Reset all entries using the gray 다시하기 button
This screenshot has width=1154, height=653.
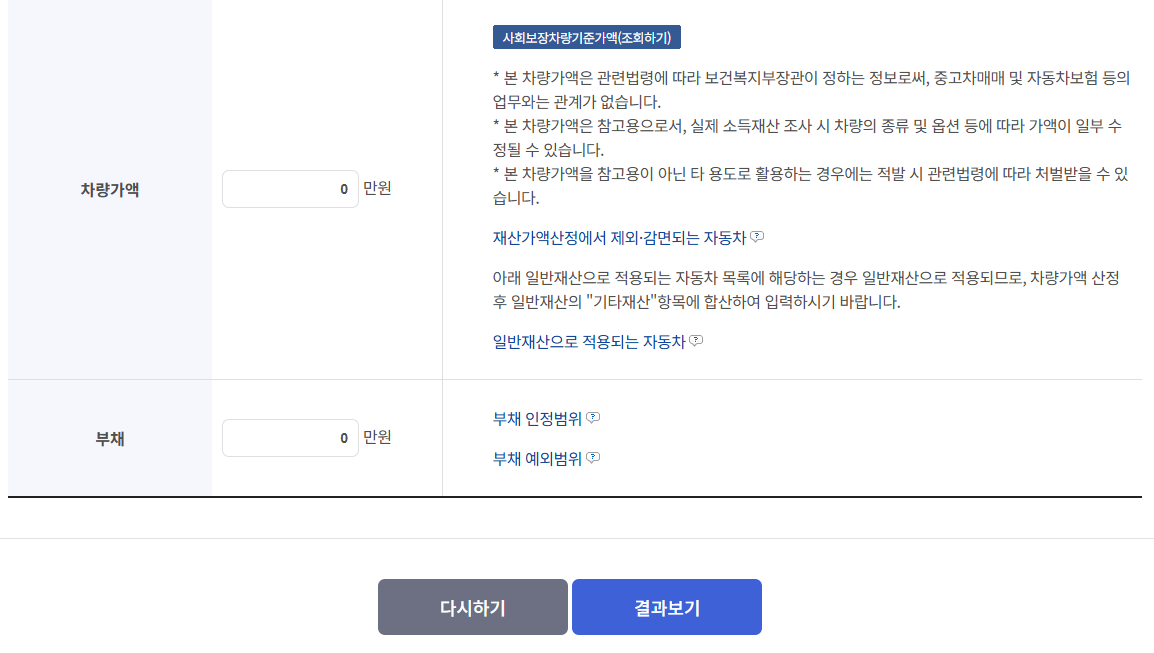click(472, 606)
